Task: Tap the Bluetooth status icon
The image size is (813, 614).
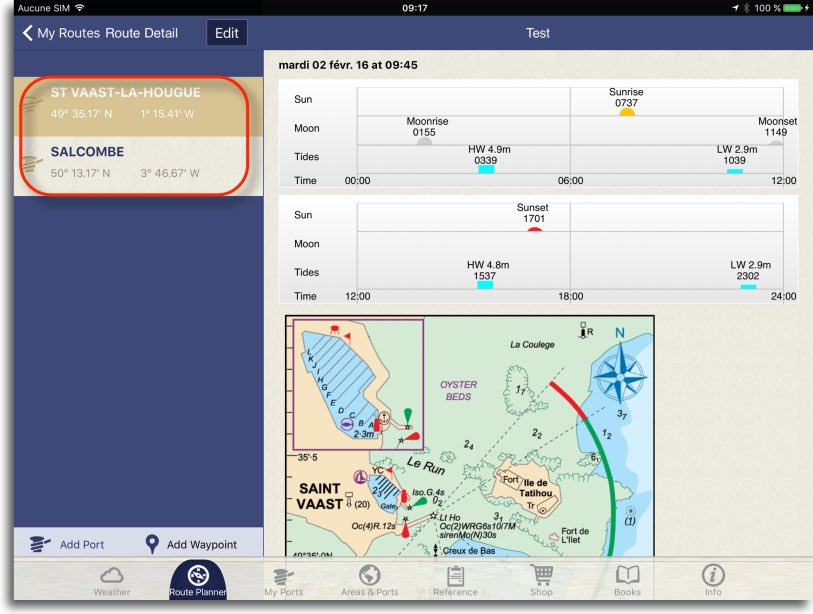Action: point(747,8)
